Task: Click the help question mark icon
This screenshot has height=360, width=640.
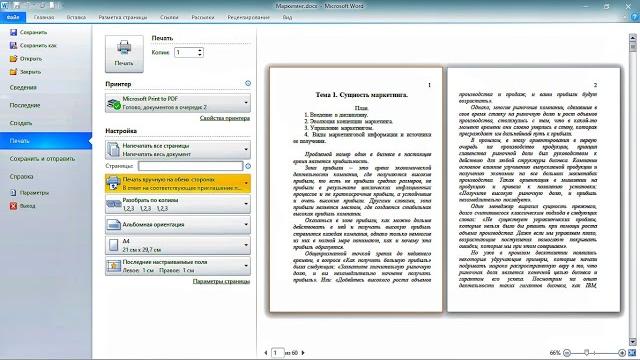Action: 635,17
